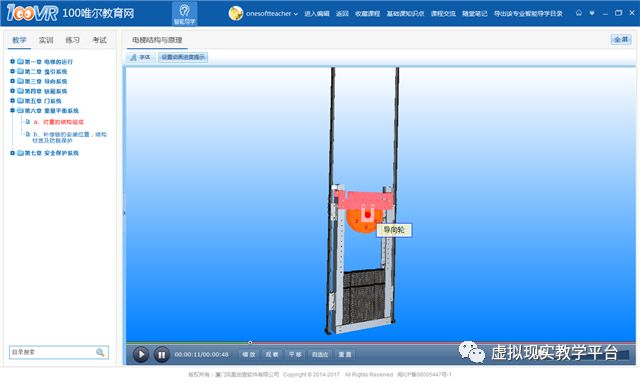This screenshot has width=640, height=382.
Task: Expand 第五章 门系统 chapter
Action: point(12,101)
